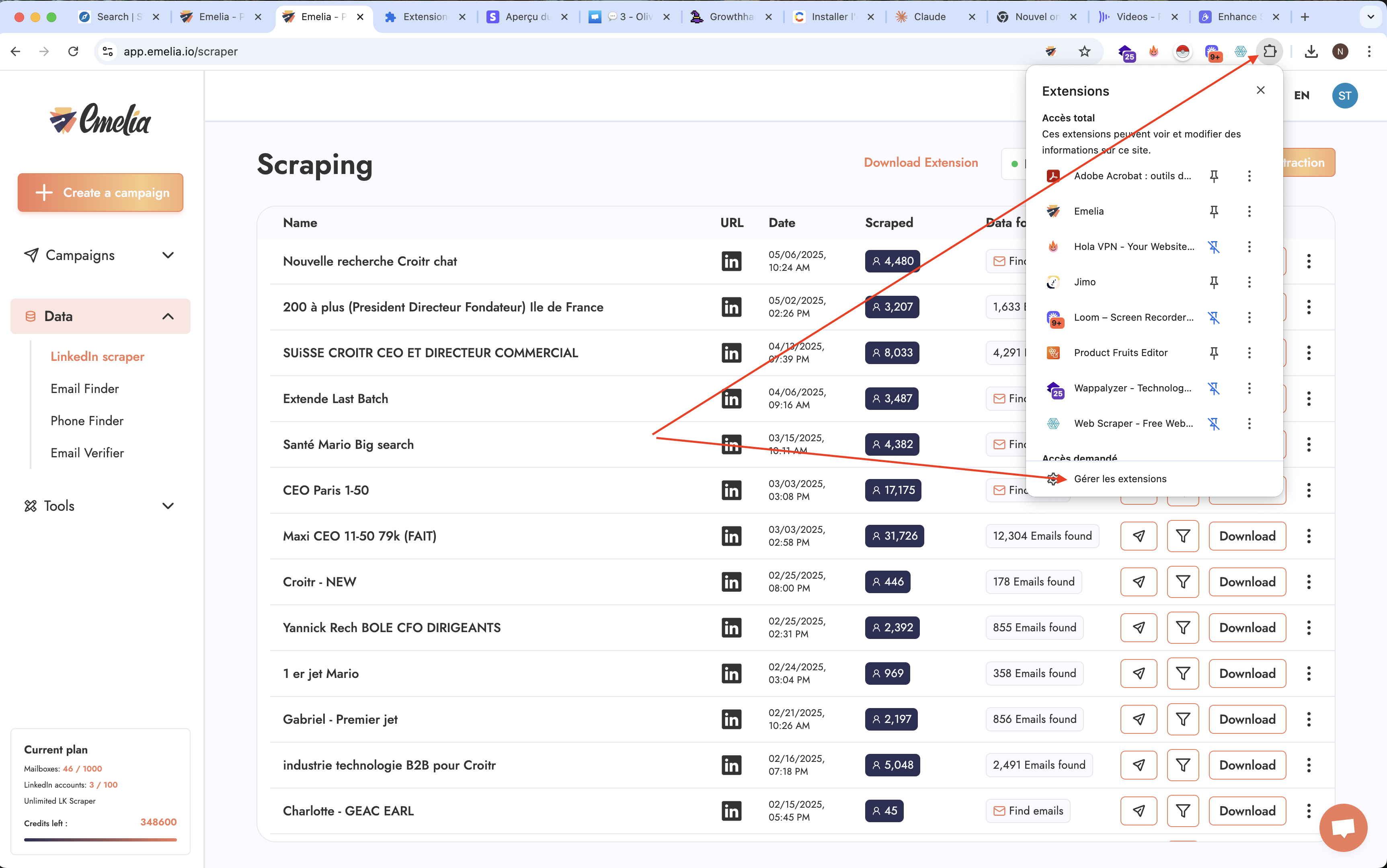Viewport: 1387px width, 868px height.
Task: Unpin the Jimo extension
Action: [x=1214, y=282]
